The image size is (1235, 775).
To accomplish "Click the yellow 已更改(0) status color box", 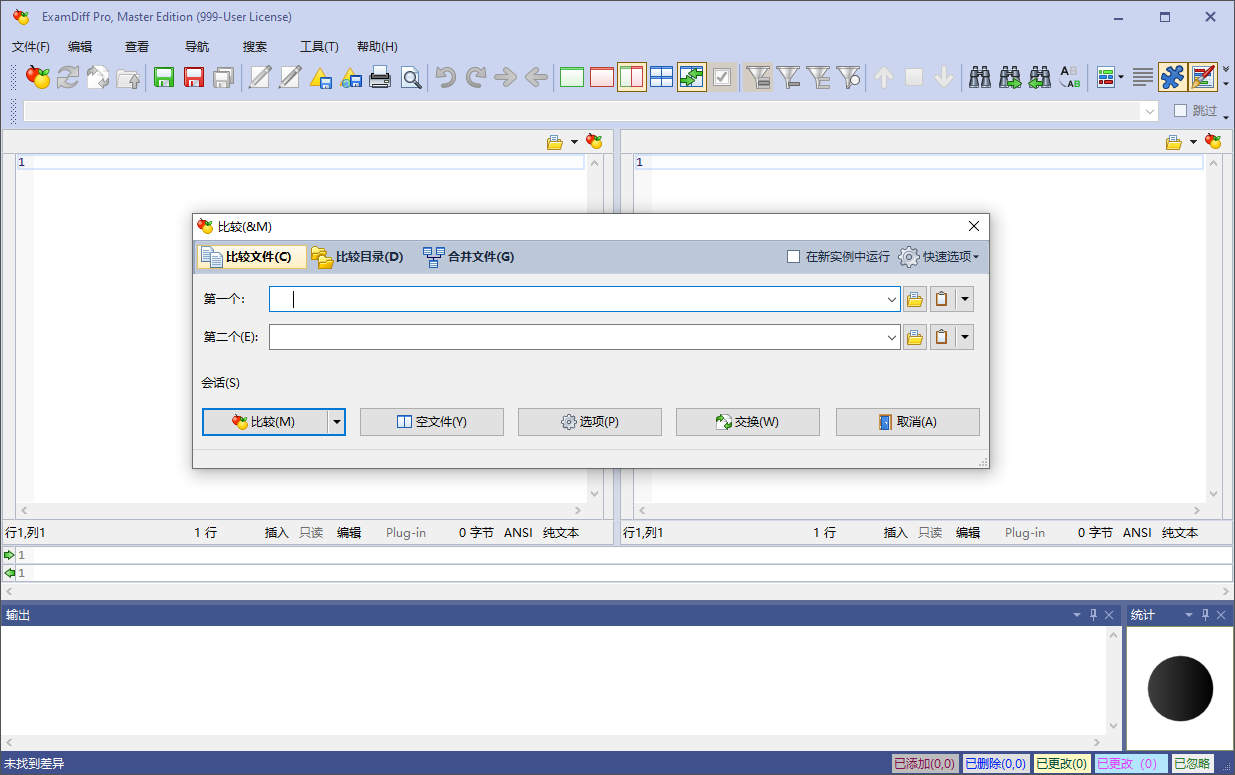I will [x=1062, y=764].
